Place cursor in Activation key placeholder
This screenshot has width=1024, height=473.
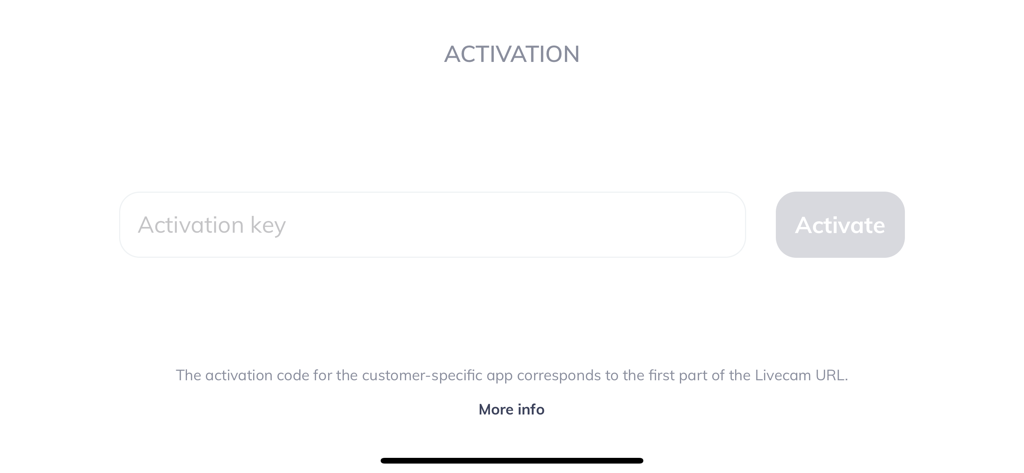click(x=212, y=225)
